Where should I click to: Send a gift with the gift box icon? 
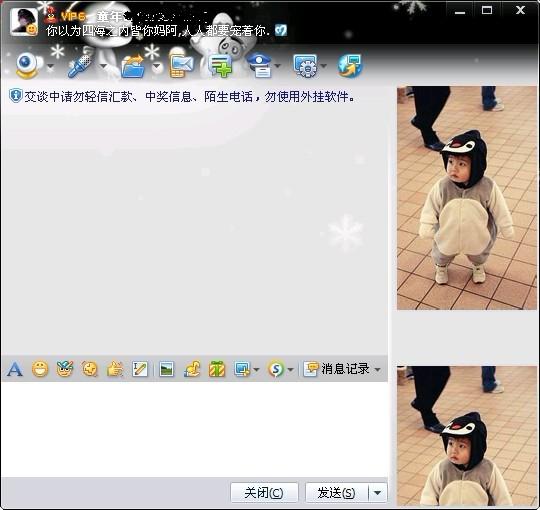pos(217,370)
